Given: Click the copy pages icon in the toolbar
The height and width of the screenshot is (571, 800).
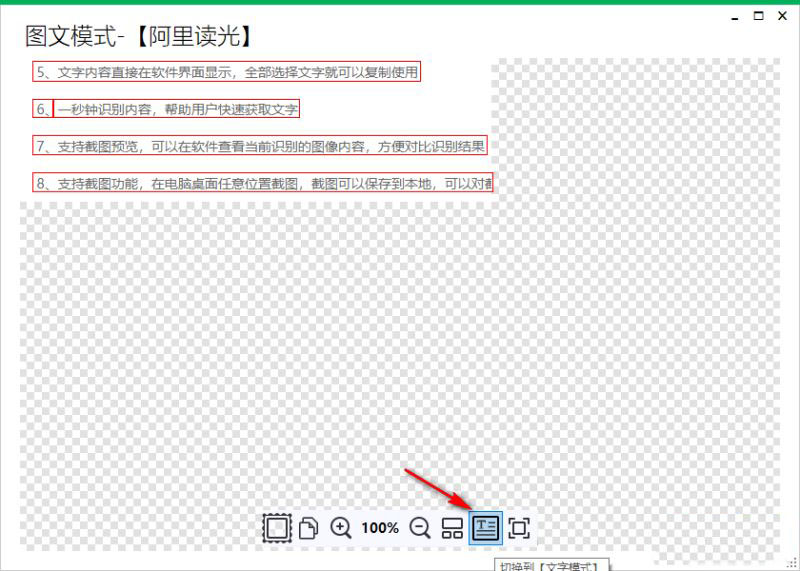Looking at the screenshot, I should 308,528.
